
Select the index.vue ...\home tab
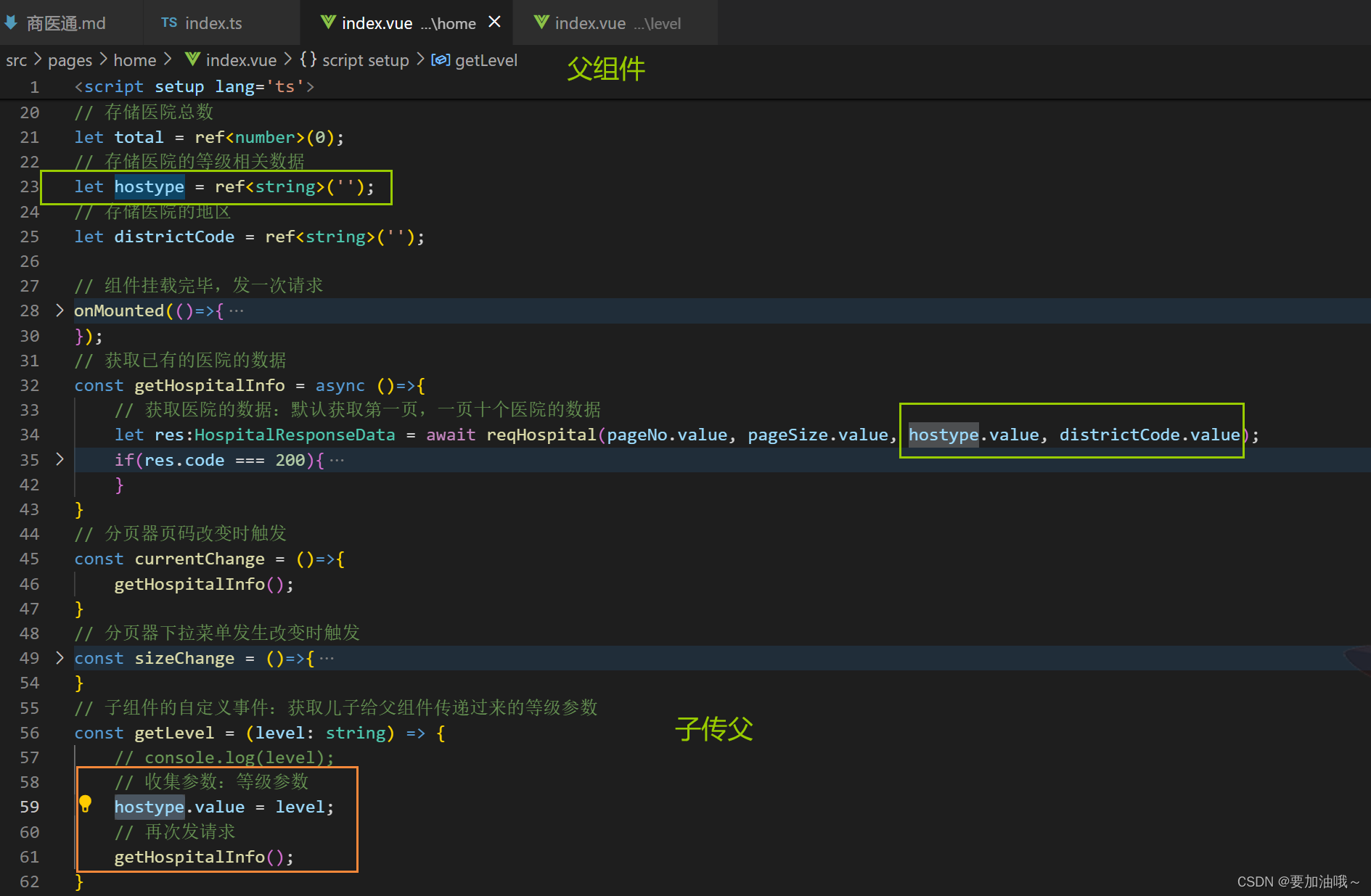pos(409,23)
